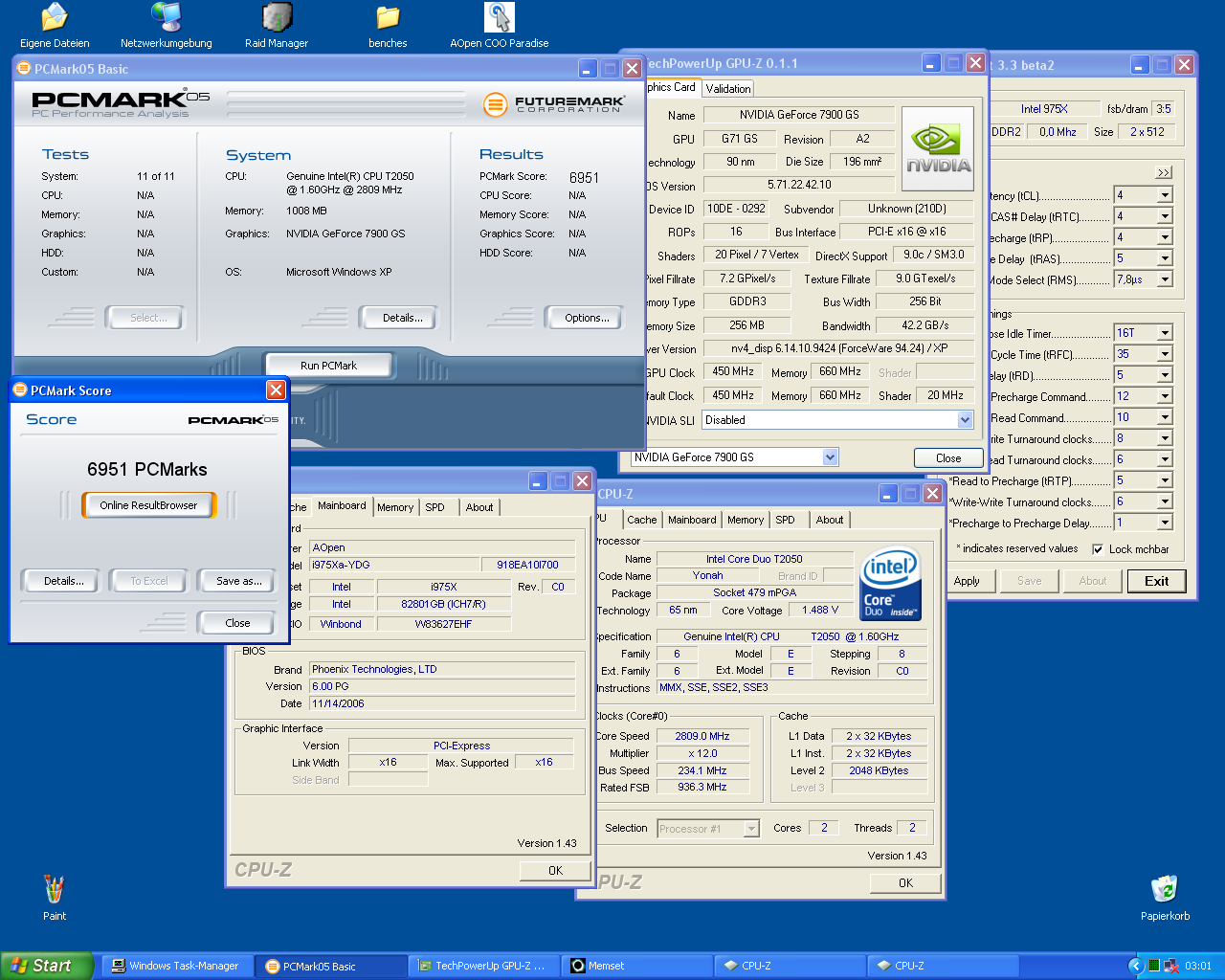Click the GPU name field NVIDIA GeForce 7900 GS

799,115
